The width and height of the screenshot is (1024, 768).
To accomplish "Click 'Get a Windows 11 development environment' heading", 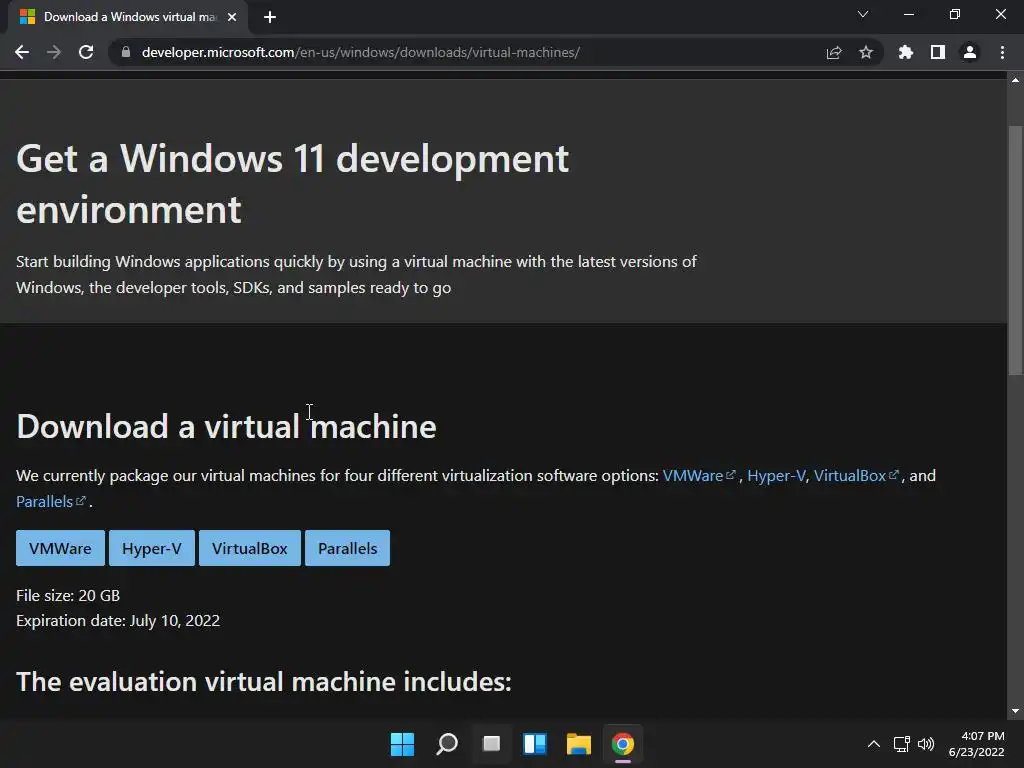I will (293, 184).
